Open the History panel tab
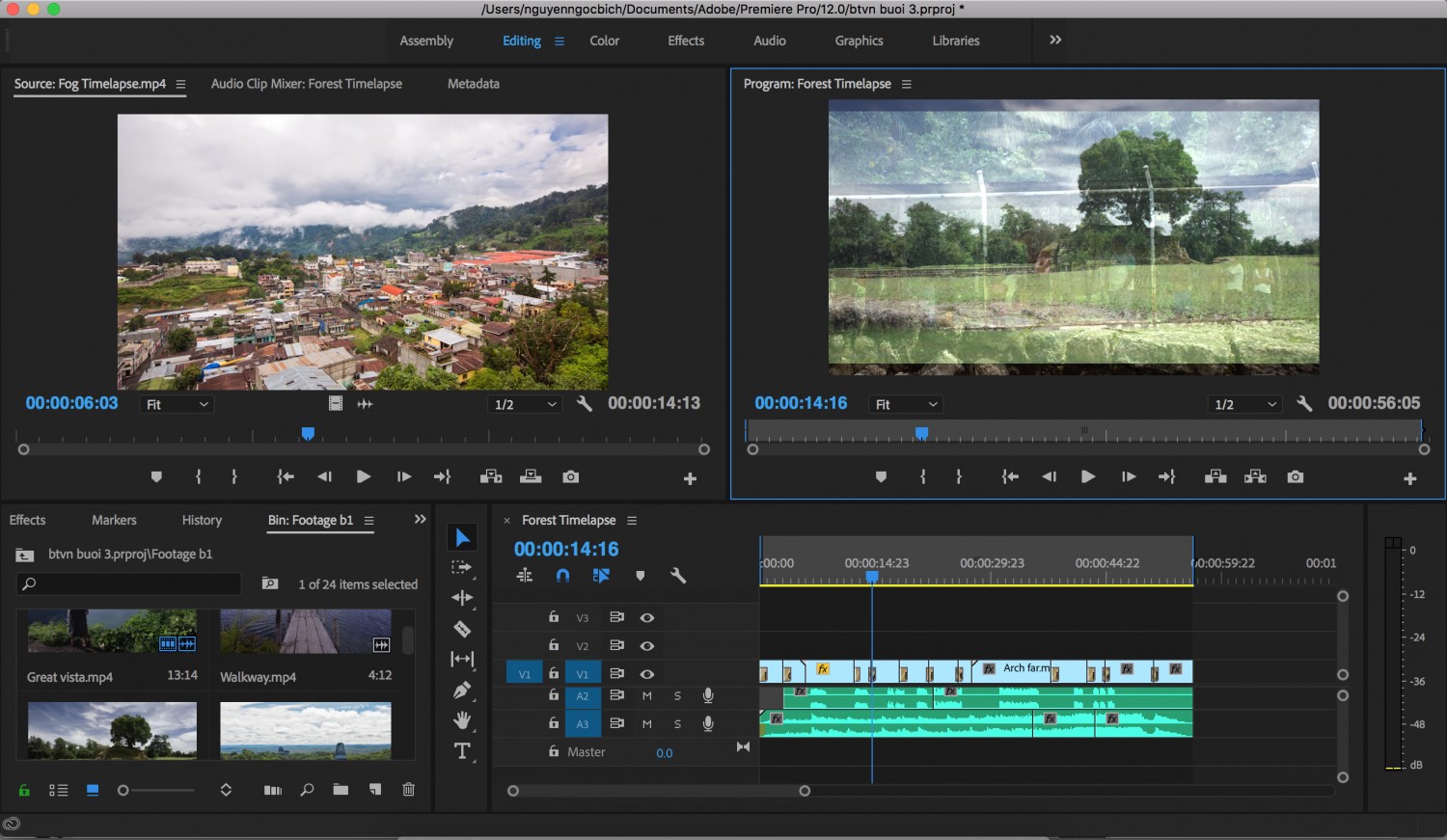Screen dimensions: 1447x840 pyautogui.click(x=202, y=520)
